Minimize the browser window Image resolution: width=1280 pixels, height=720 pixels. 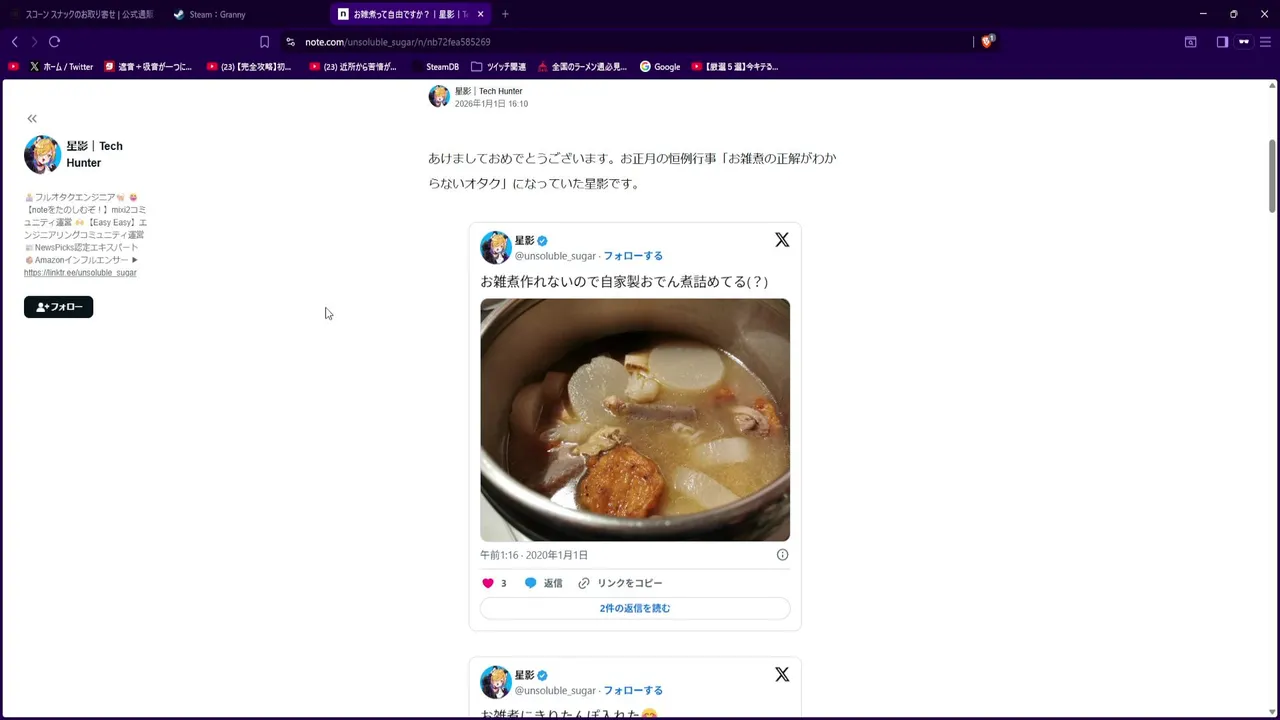click(x=1203, y=14)
